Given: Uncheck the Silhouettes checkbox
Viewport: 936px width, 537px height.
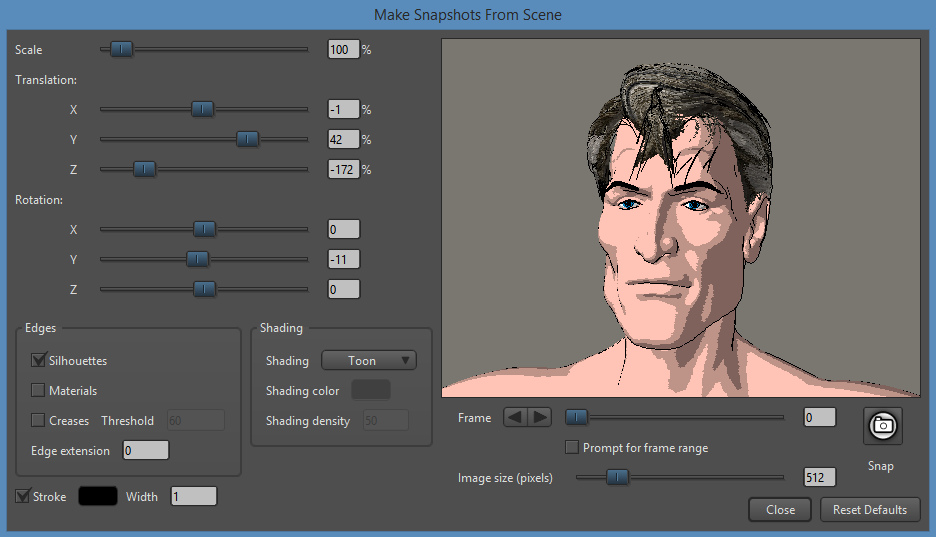Looking at the screenshot, I should (x=39, y=360).
